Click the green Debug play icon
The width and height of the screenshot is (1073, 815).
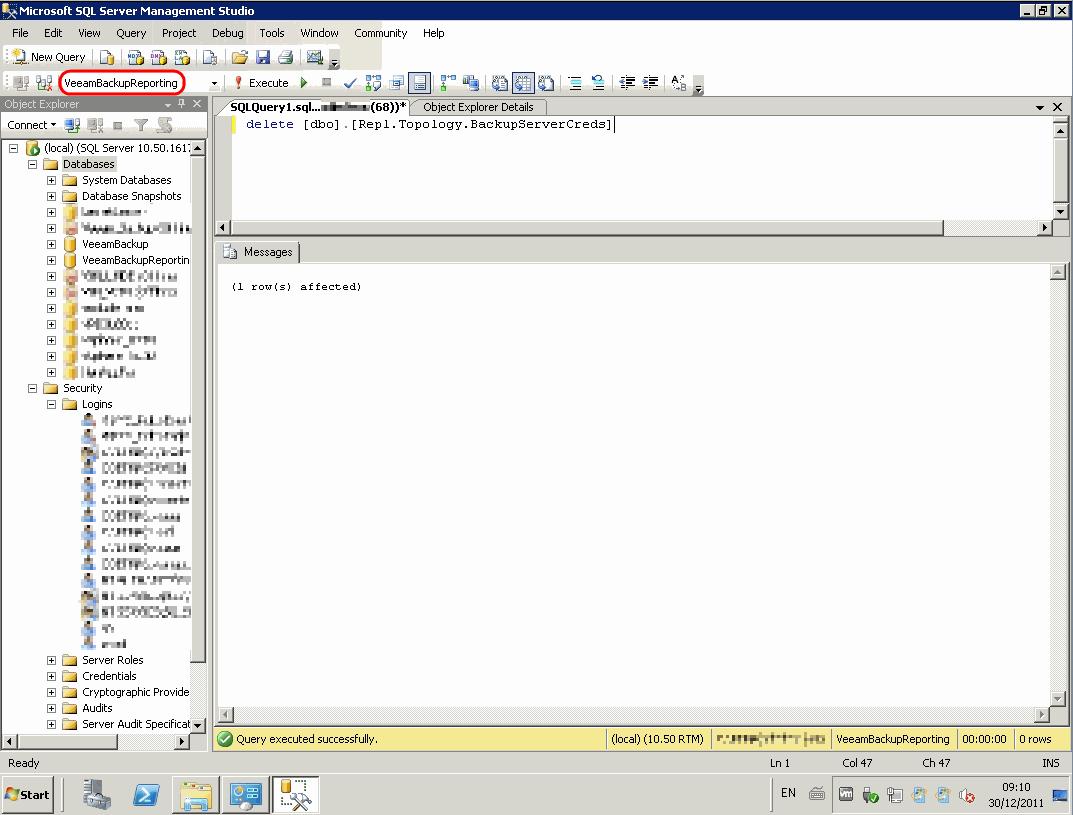point(305,83)
